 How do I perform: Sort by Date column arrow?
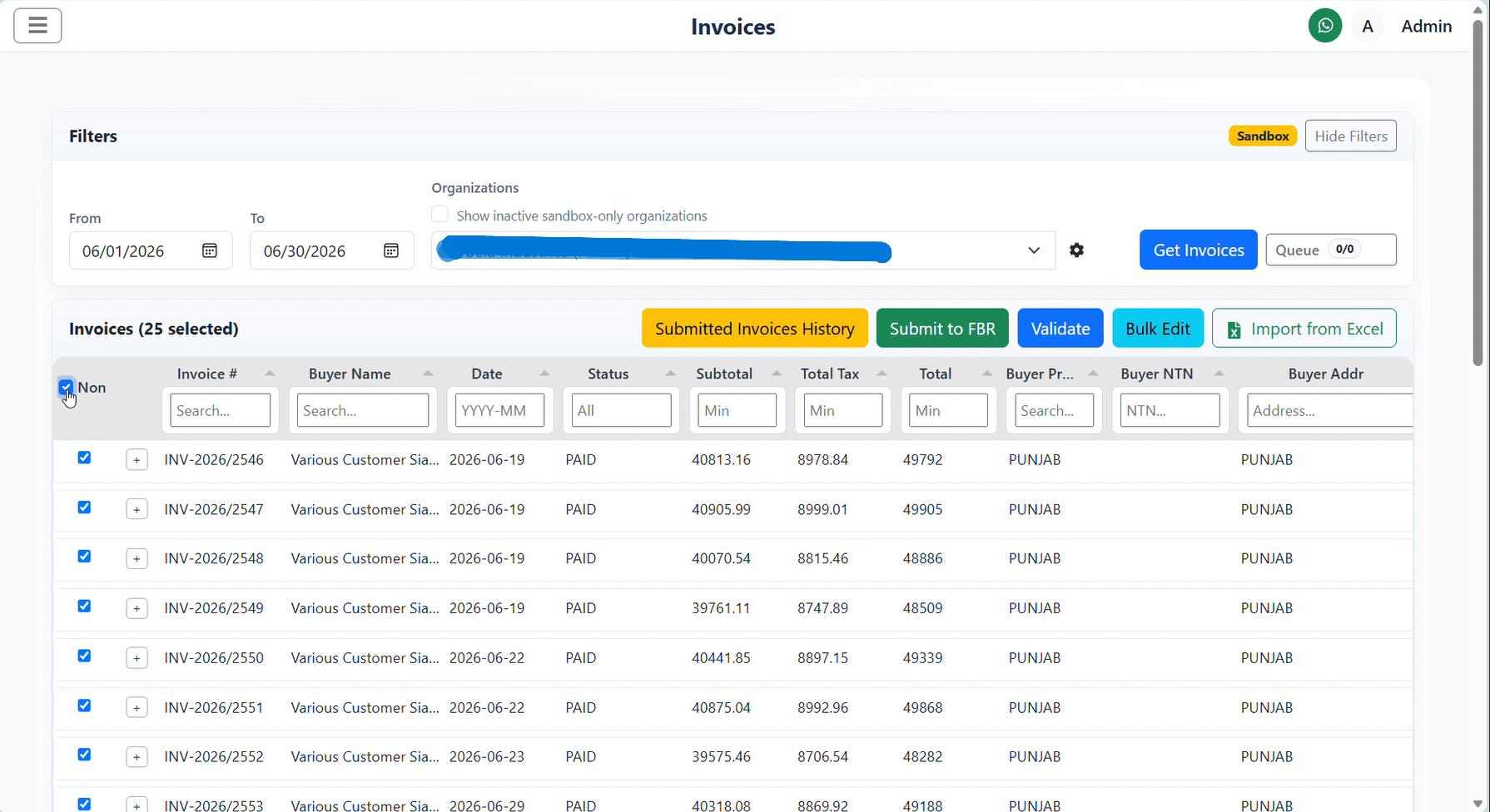coord(544,374)
